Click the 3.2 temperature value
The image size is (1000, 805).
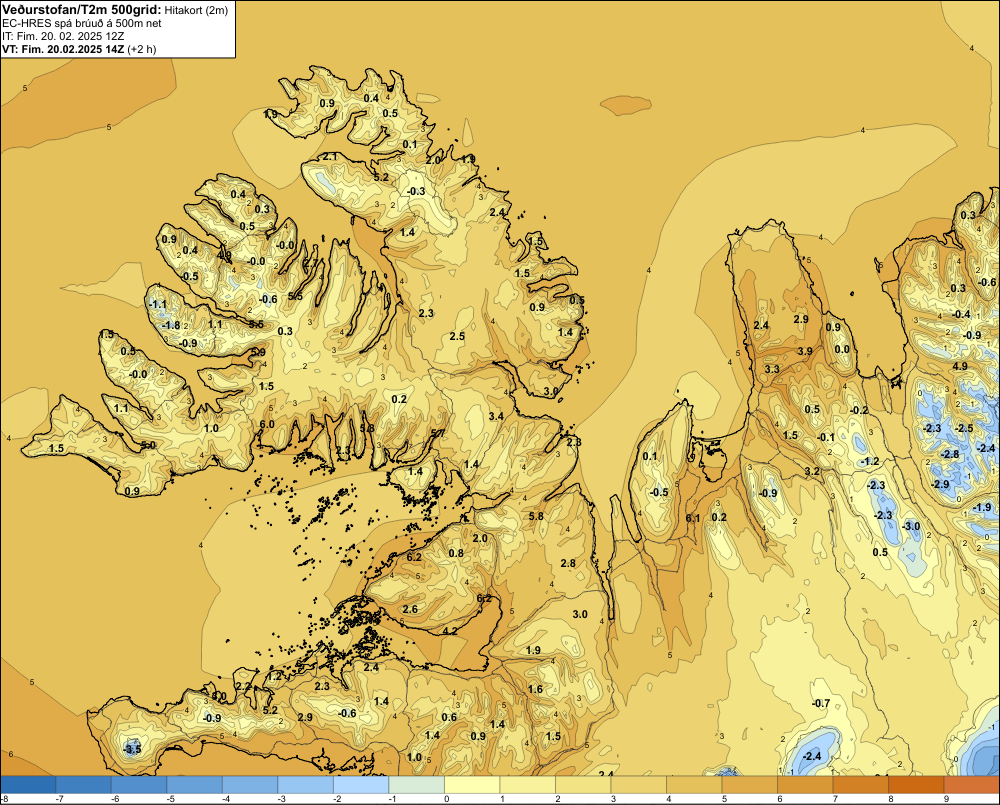pyautogui.click(x=812, y=471)
